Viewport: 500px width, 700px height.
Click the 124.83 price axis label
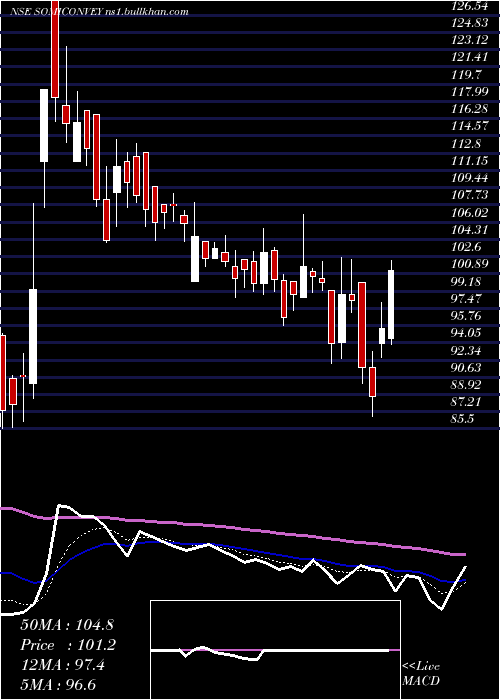(x=468, y=23)
